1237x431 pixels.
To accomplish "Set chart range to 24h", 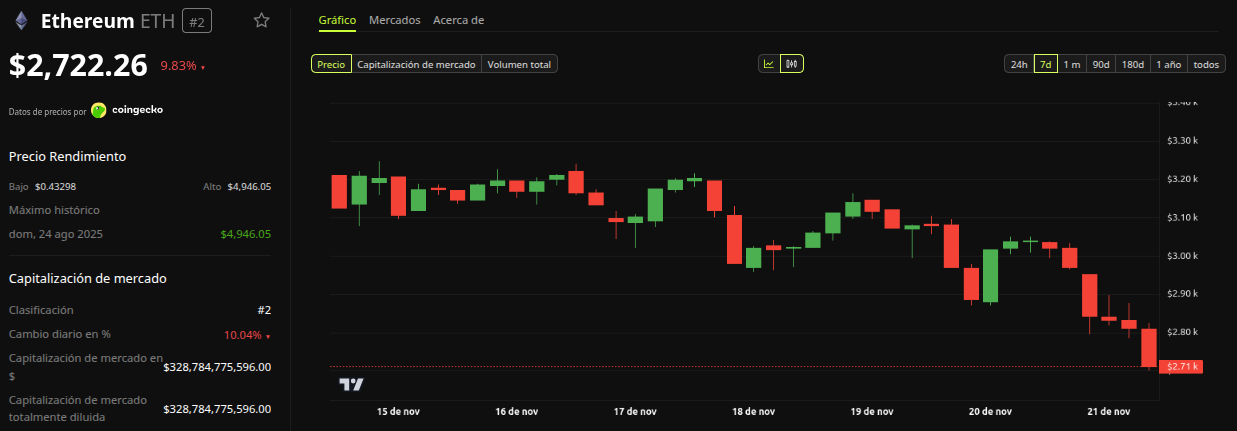I will [1019, 64].
